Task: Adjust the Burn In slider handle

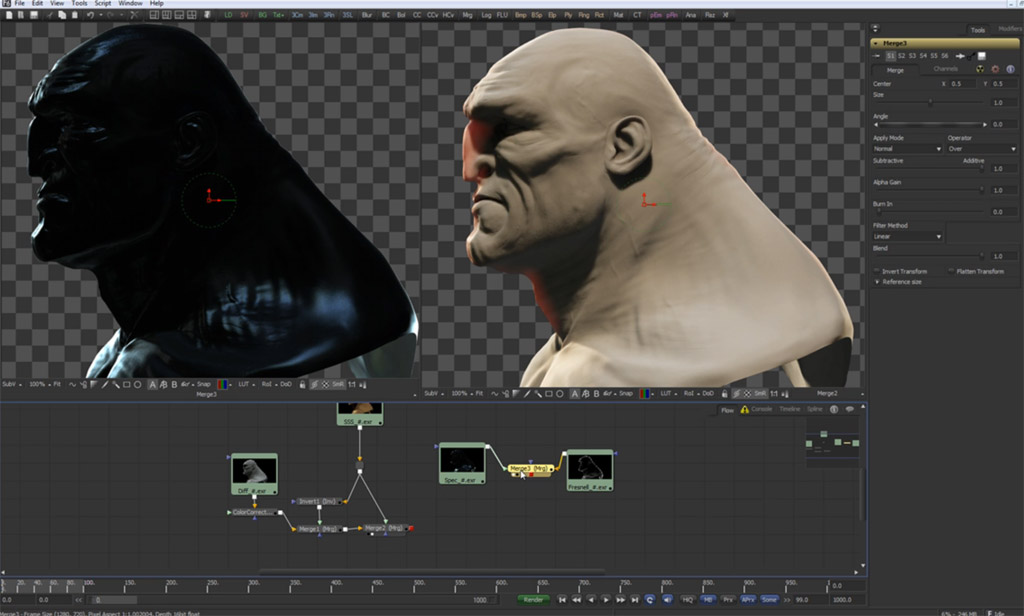Action: click(878, 212)
